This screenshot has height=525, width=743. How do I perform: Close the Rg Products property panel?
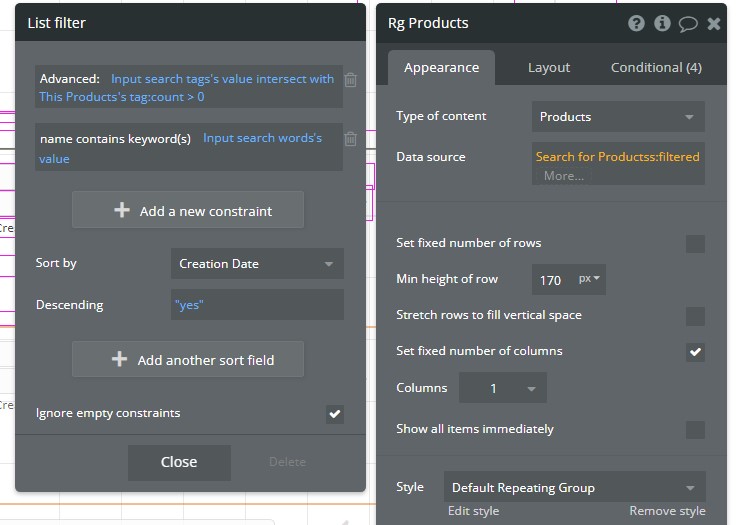[x=713, y=23]
